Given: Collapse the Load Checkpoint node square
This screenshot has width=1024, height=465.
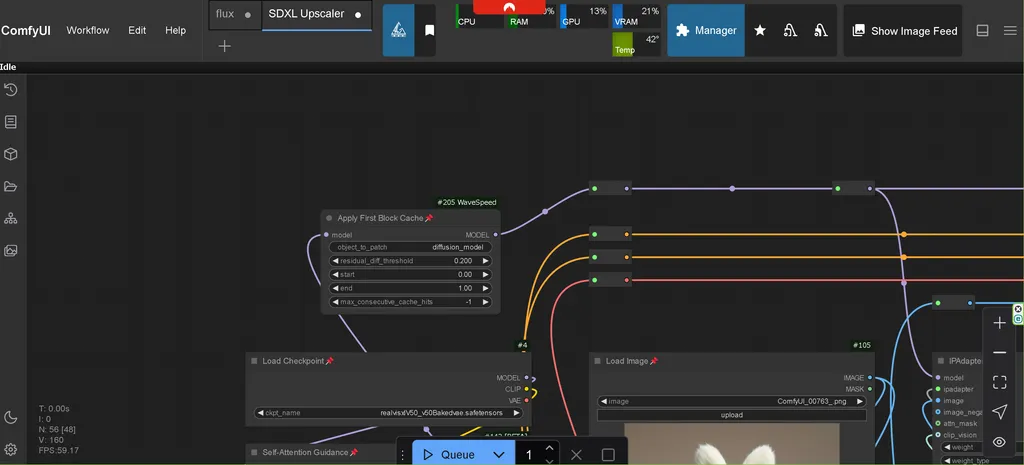Looking at the screenshot, I should (254, 361).
